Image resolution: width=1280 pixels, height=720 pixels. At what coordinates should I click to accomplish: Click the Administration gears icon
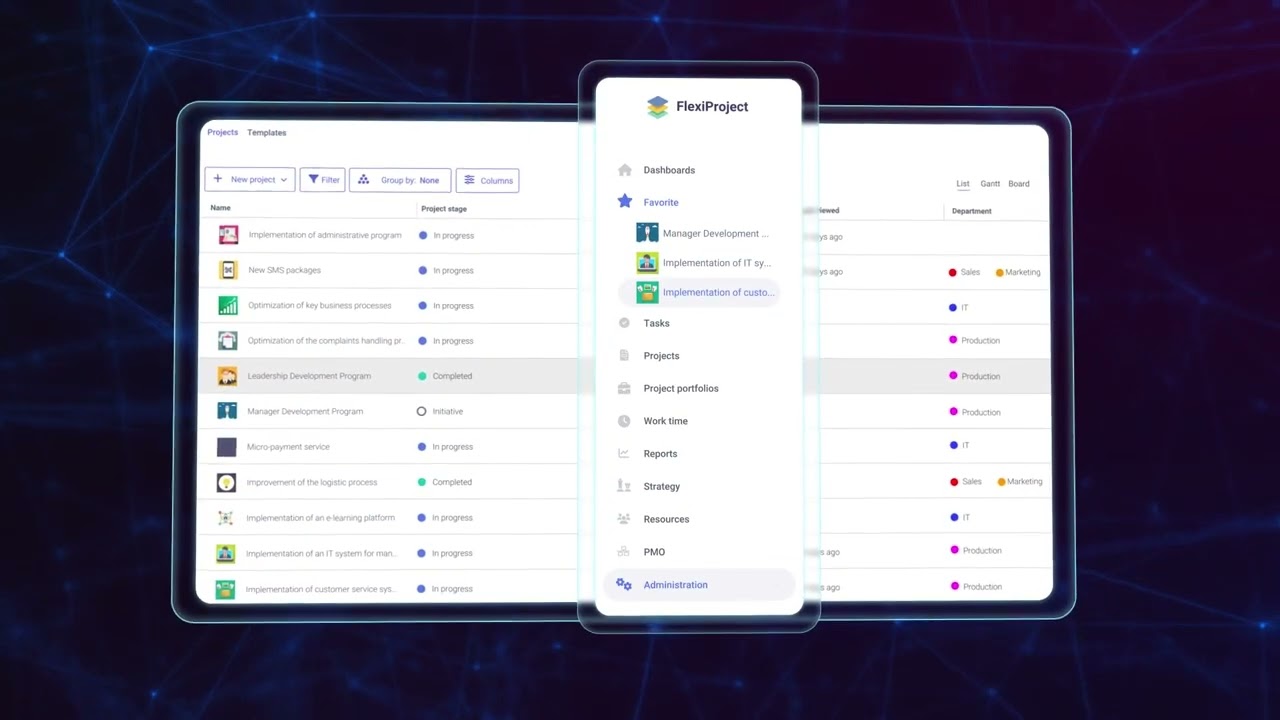coord(624,585)
